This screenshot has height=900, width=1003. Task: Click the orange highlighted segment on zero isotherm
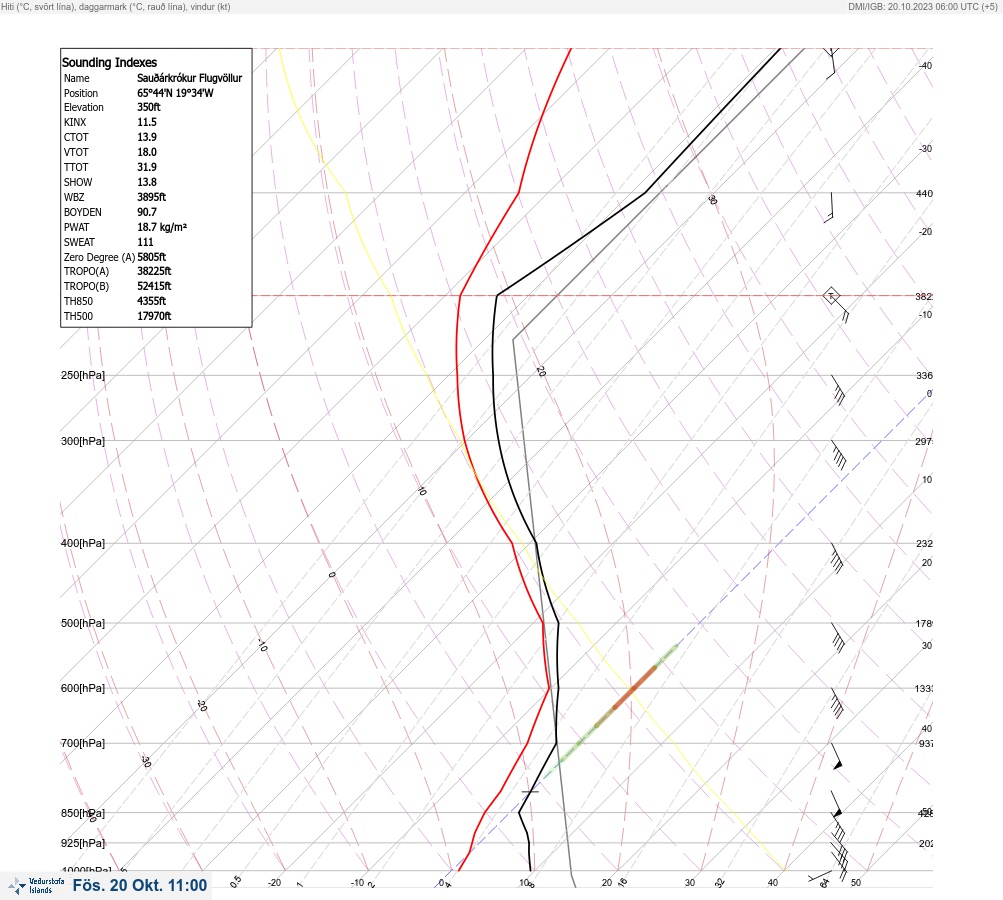[635, 688]
